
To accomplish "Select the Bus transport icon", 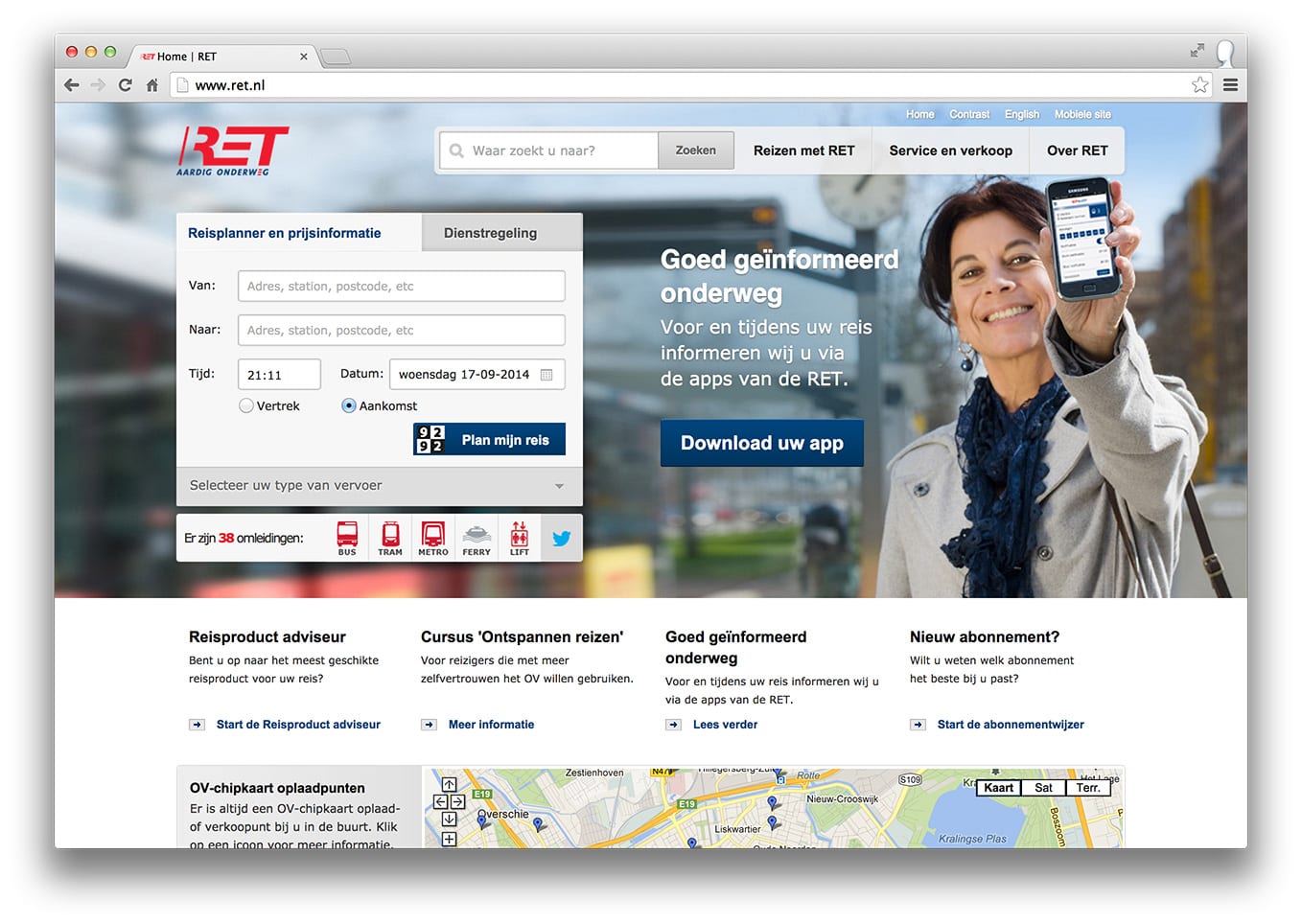I will [x=347, y=537].
